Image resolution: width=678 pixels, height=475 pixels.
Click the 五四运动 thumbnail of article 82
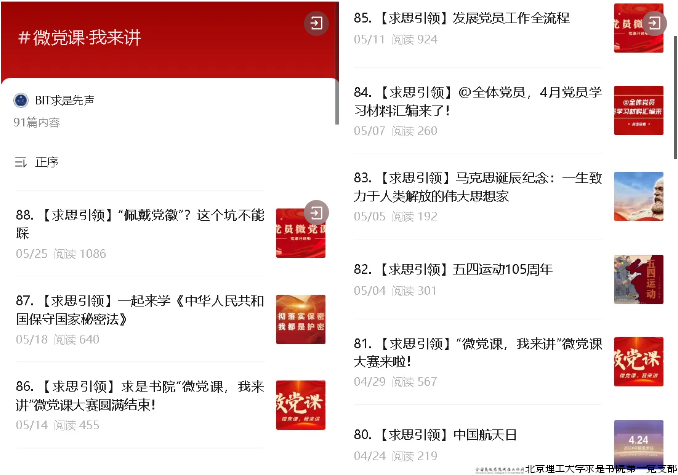point(639,279)
